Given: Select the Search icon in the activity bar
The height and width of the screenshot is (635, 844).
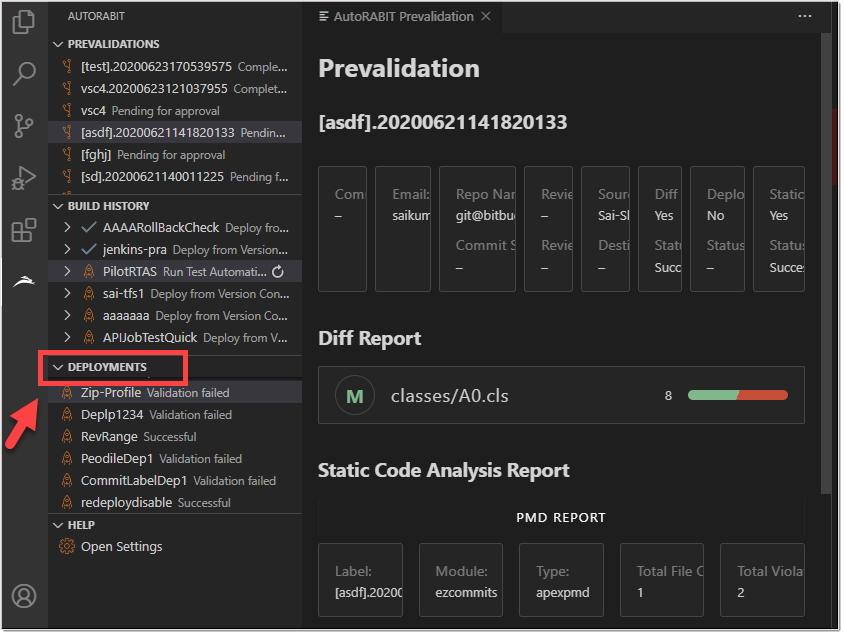Looking at the screenshot, I should click(24, 74).
